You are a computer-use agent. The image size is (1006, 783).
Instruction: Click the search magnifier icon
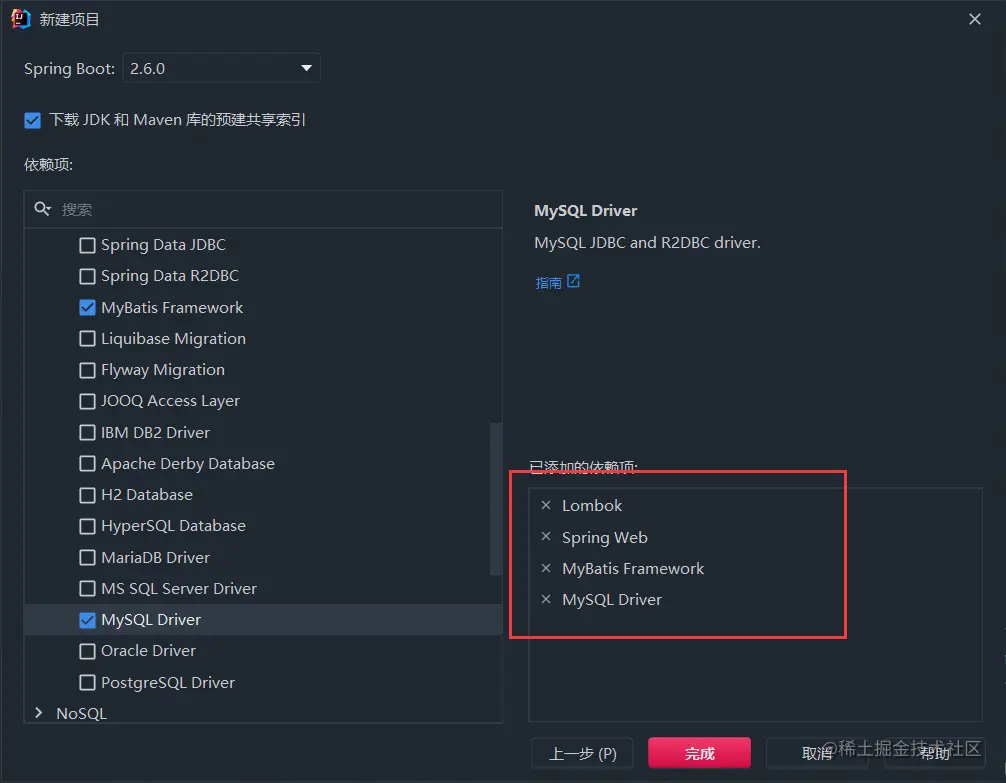pyautogui.click(x=42, y=209)
